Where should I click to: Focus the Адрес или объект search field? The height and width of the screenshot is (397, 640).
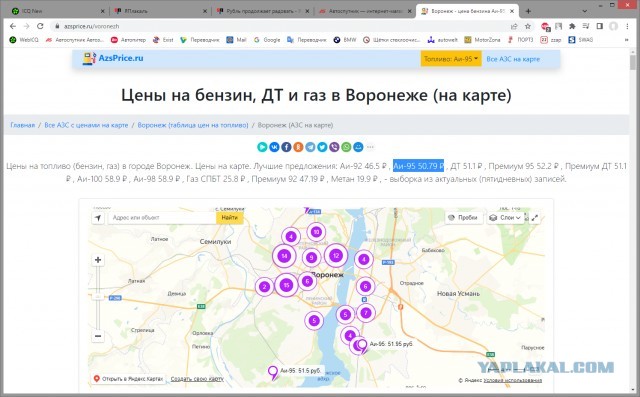coord(162,218)
